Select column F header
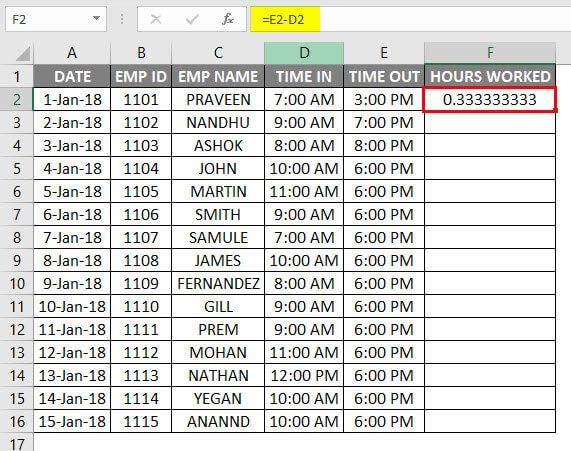Image resolution: width=571 pixels, height=451 pixels. pyautogui.click(x=490, y=53)
